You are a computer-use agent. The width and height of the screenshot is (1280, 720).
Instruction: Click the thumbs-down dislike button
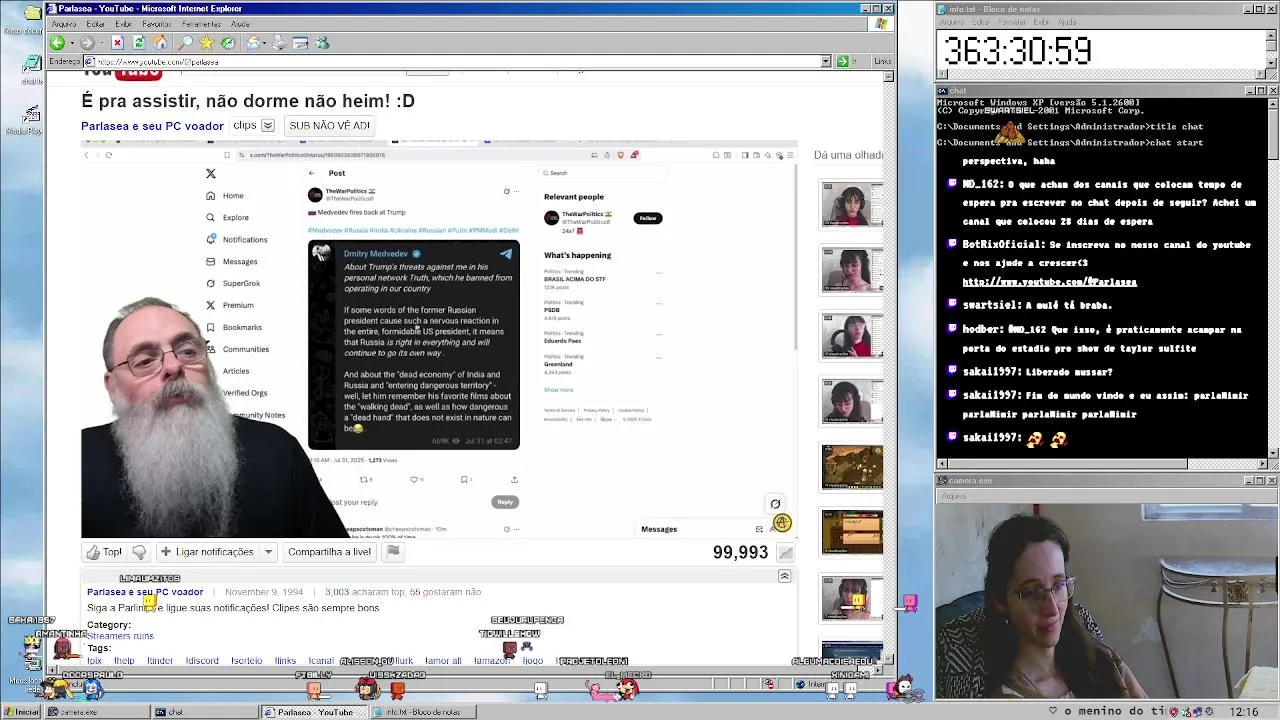coord(139,552)
